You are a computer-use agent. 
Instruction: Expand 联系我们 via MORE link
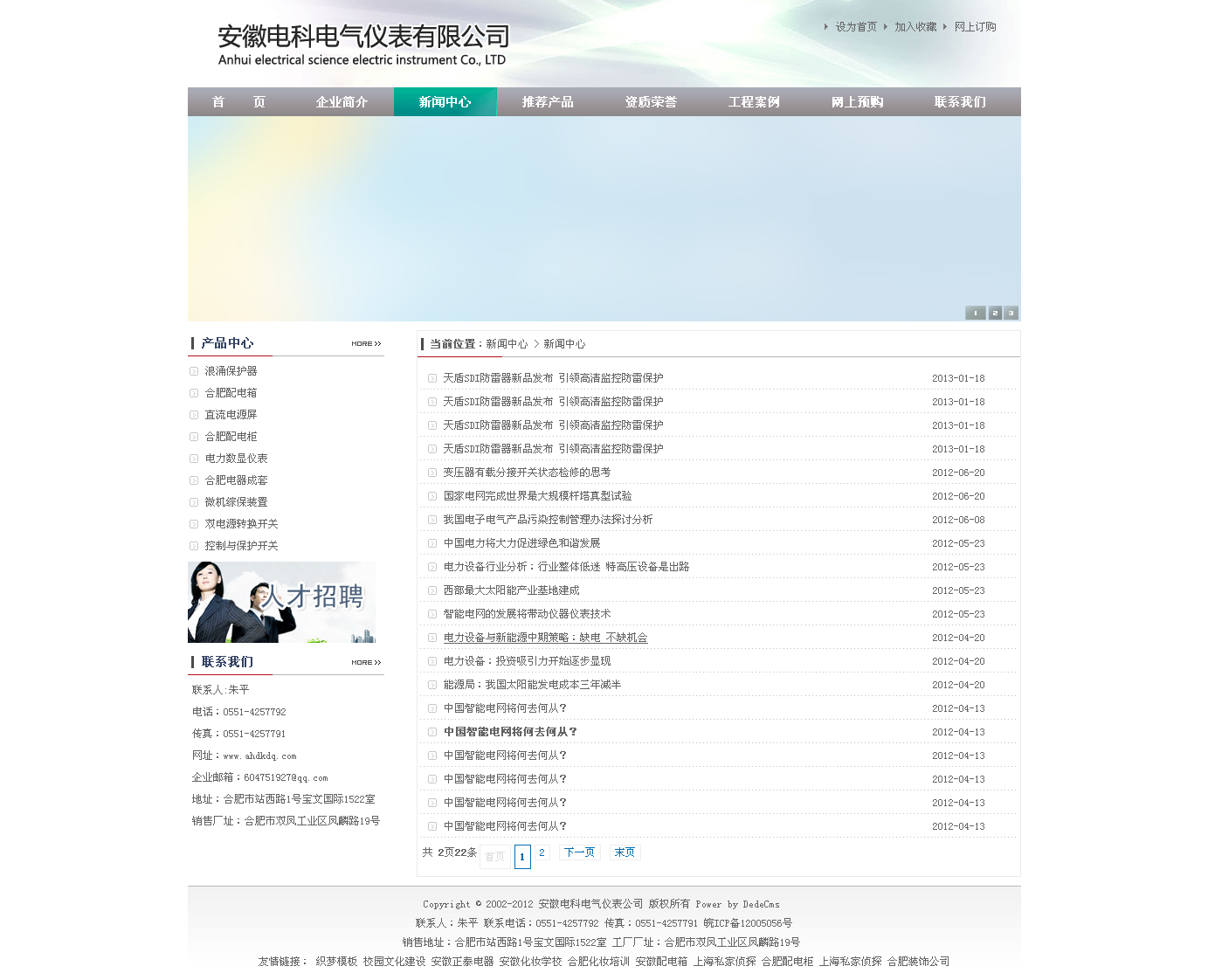pyautogui.click(x=366, y=663)
